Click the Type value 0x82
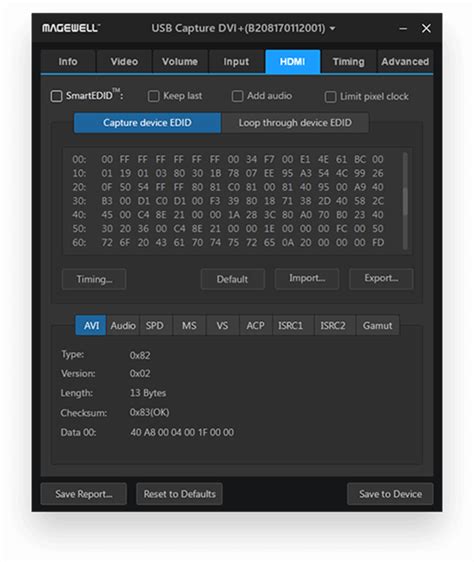 140,355
